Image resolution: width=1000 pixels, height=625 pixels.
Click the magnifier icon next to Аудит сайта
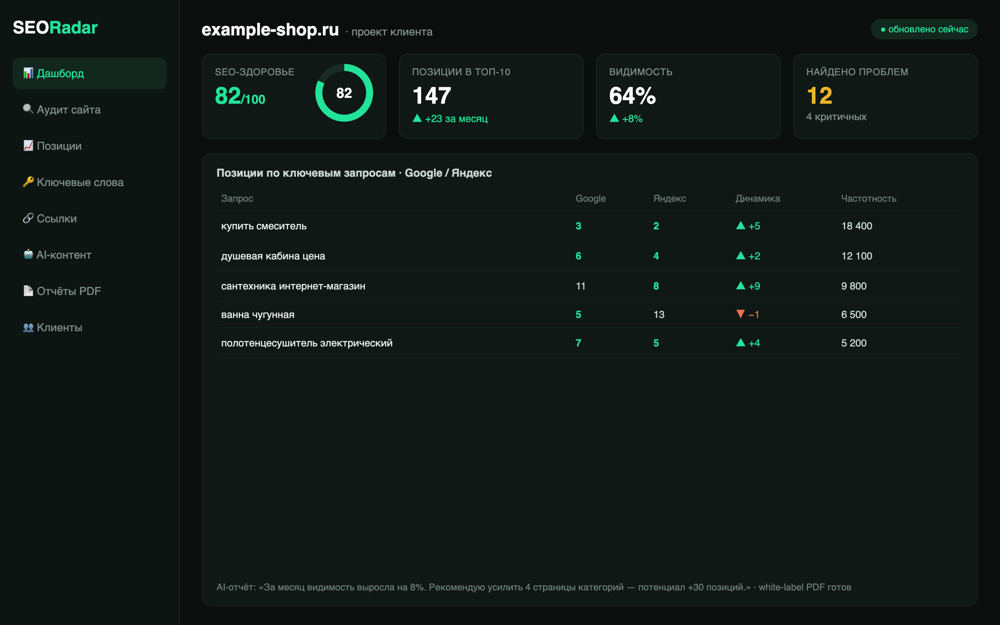pyautogui.click(x=28, y=109)
